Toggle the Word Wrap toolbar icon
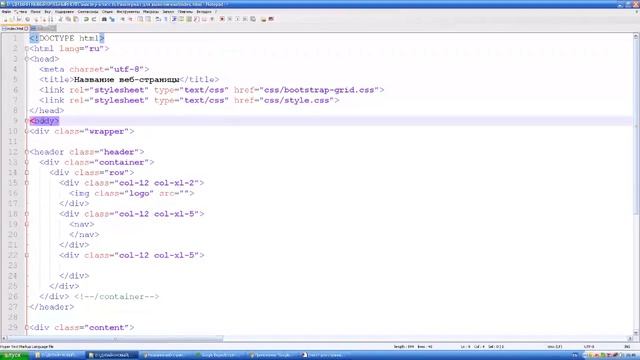Viewport: 640px width, 360px height. tap(158, 19)
